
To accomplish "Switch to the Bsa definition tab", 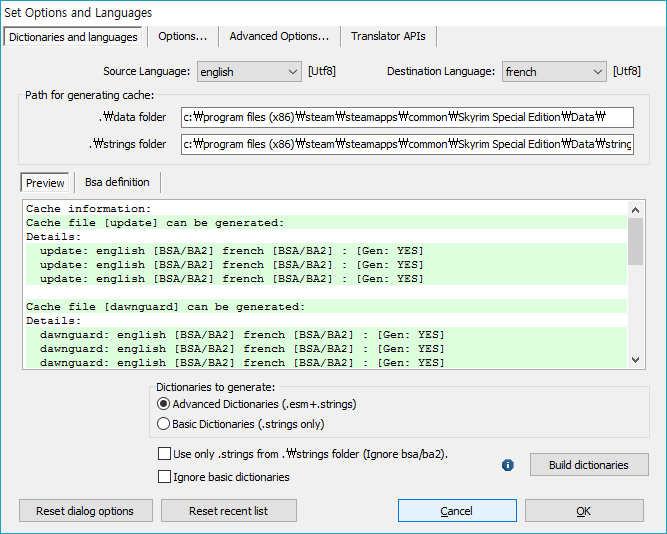I will pos(117,182).
